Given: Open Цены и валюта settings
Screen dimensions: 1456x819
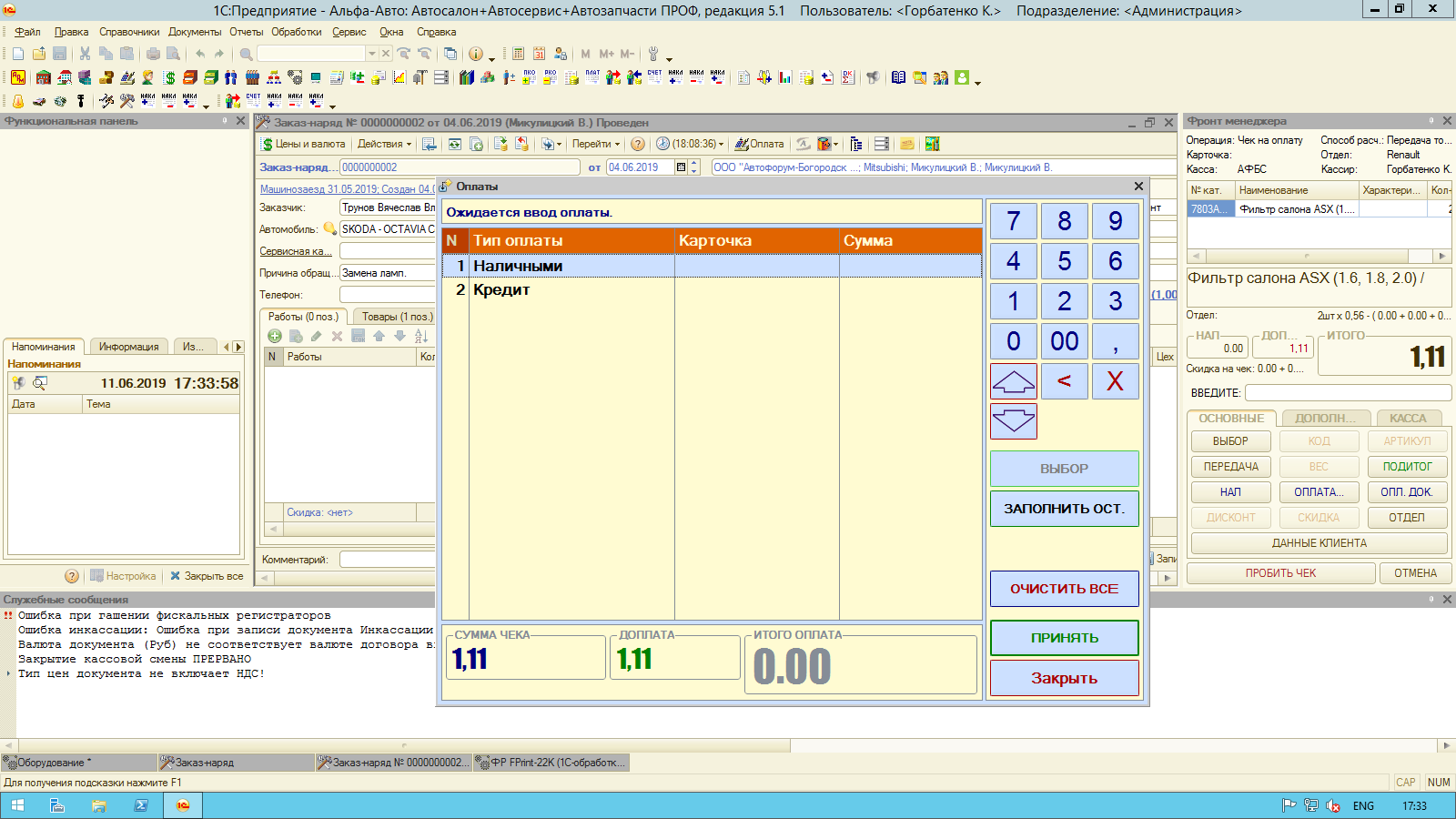Looking at the screenshot, I should 303,144.
